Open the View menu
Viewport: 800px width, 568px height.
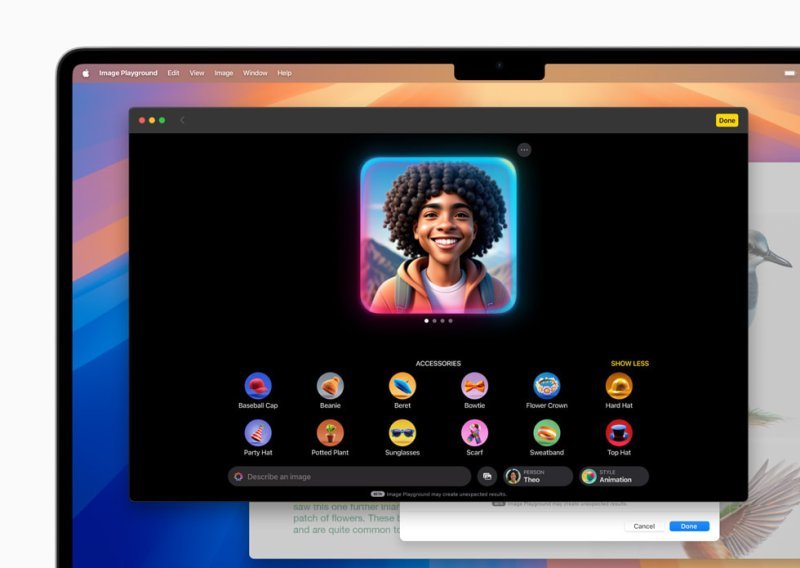point(197,73)
